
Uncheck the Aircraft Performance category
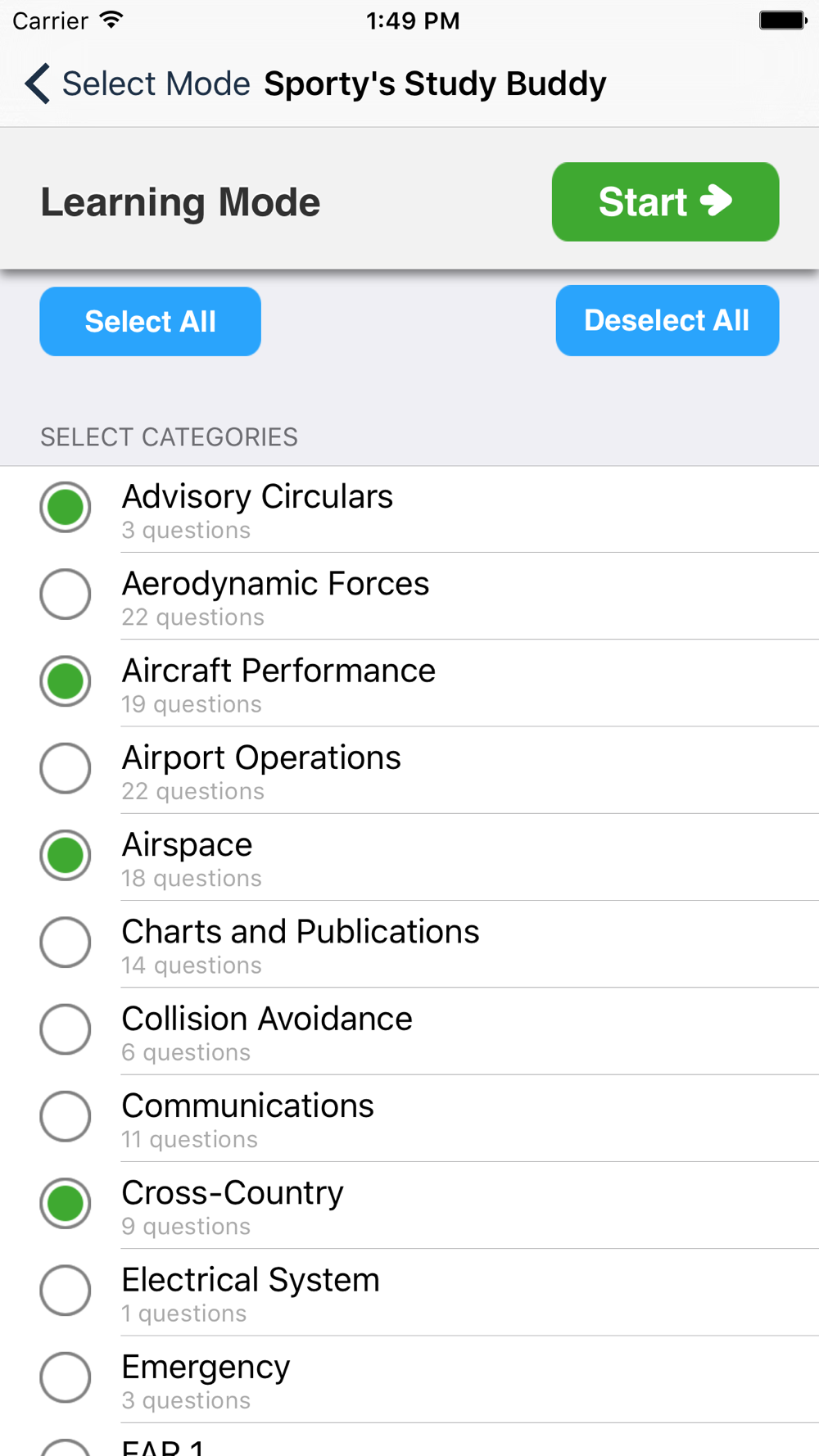coord(66,681)
